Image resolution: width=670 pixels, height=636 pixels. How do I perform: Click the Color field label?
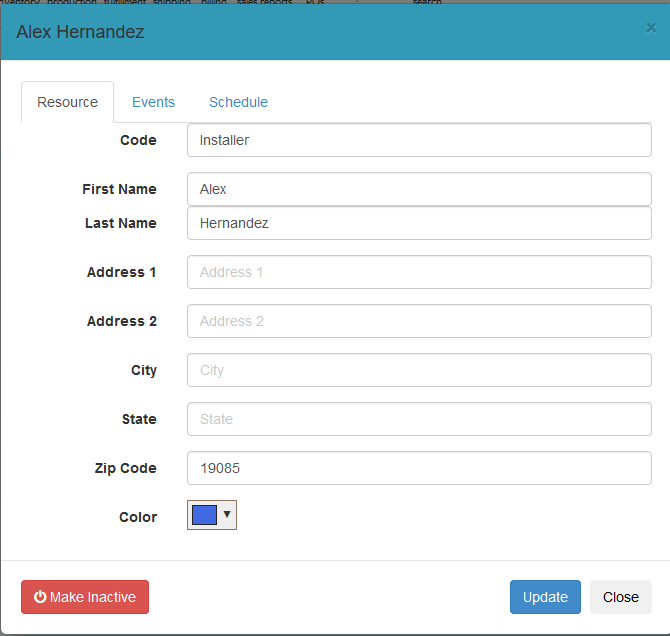tap(137, 517)
